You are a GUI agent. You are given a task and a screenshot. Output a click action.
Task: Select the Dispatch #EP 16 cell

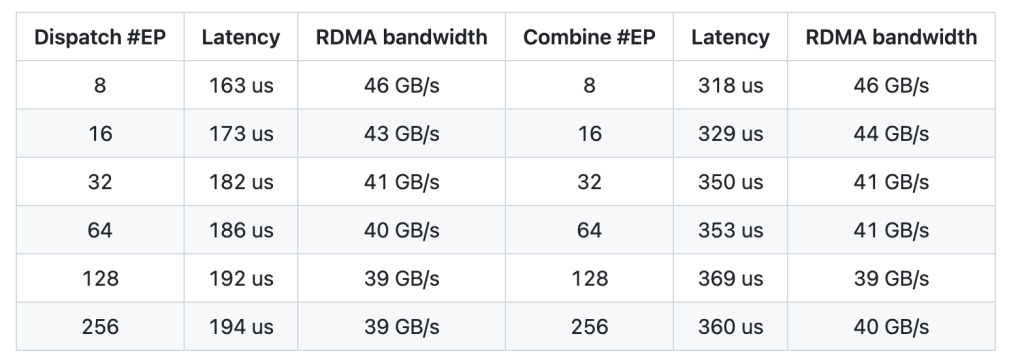[x=100, y=133]
